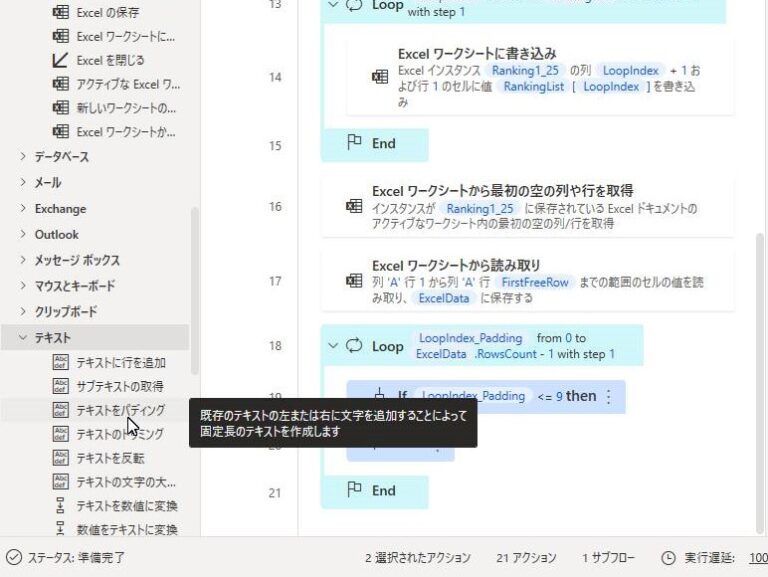Collapse the Loop block at step 18
The image size is (768, 577).
tap(333, 346)
